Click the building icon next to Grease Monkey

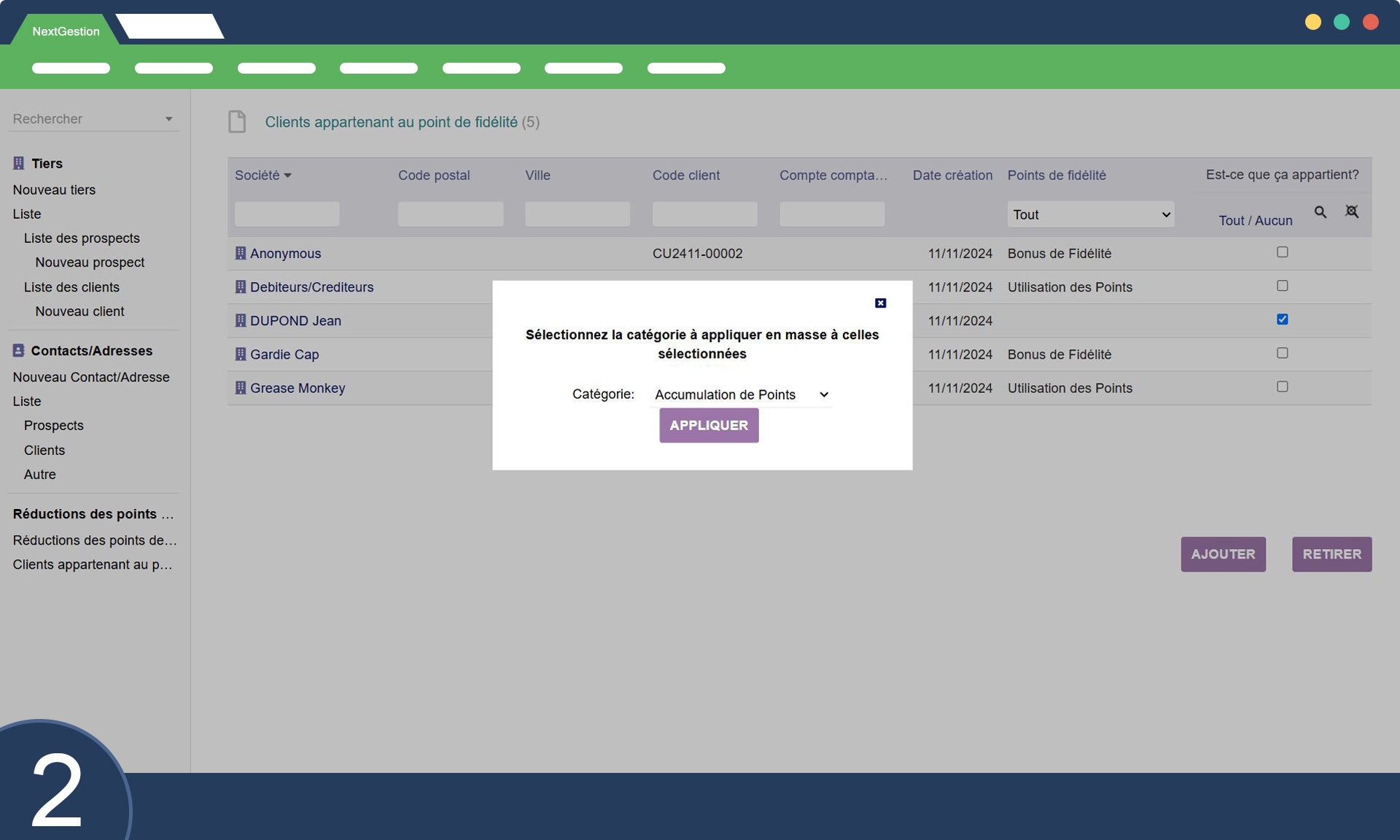[x=240, y=388]
